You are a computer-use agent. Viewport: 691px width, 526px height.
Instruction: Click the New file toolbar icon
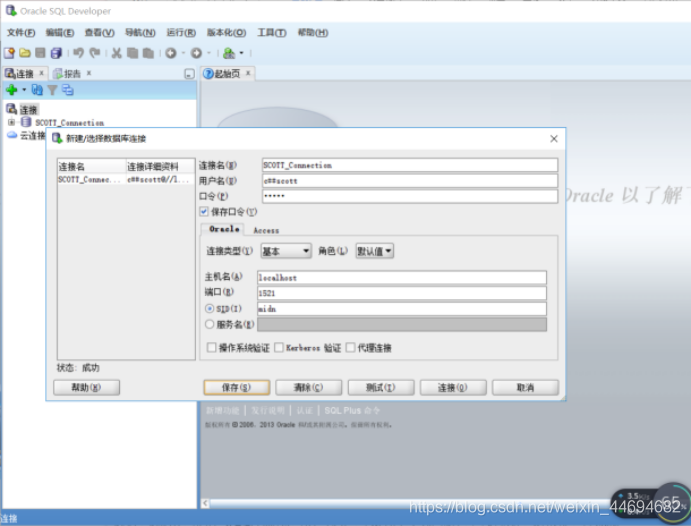(x=9, y=53)
